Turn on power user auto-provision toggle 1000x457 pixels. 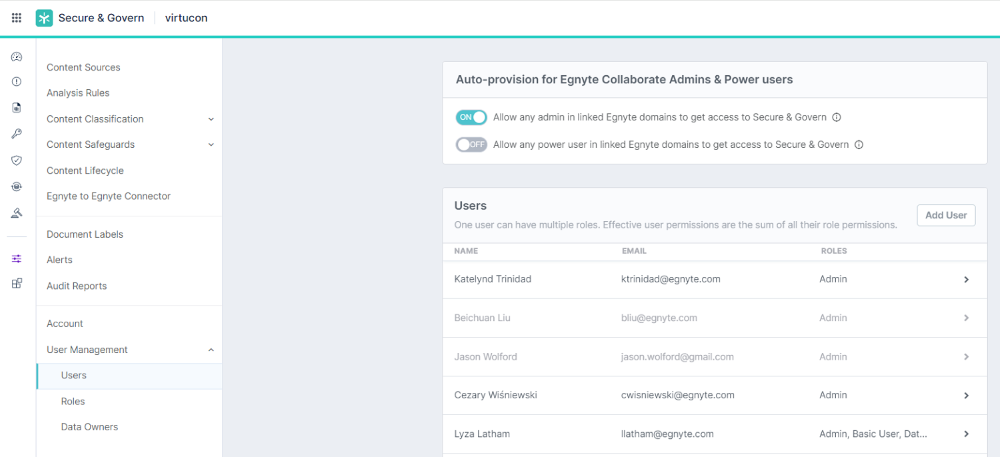471,145
